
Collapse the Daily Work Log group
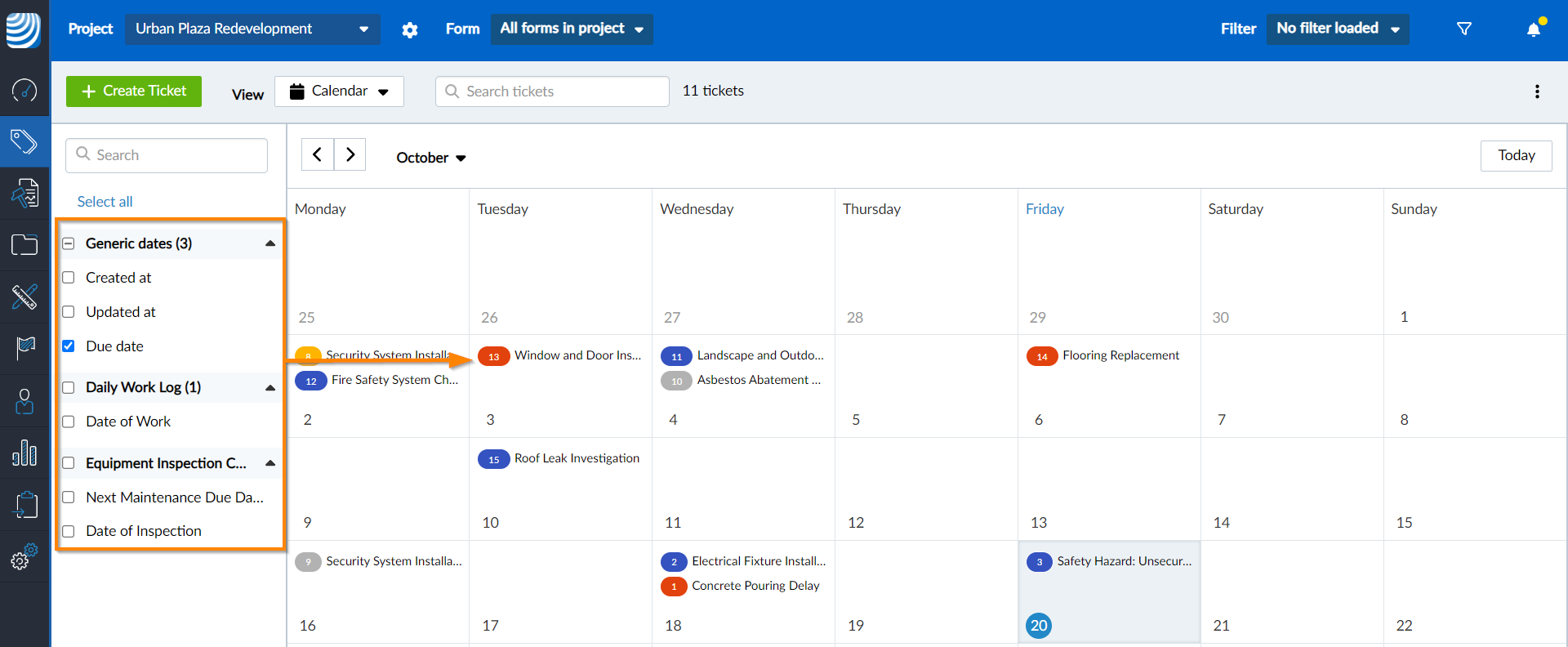[x=270, y=387]
